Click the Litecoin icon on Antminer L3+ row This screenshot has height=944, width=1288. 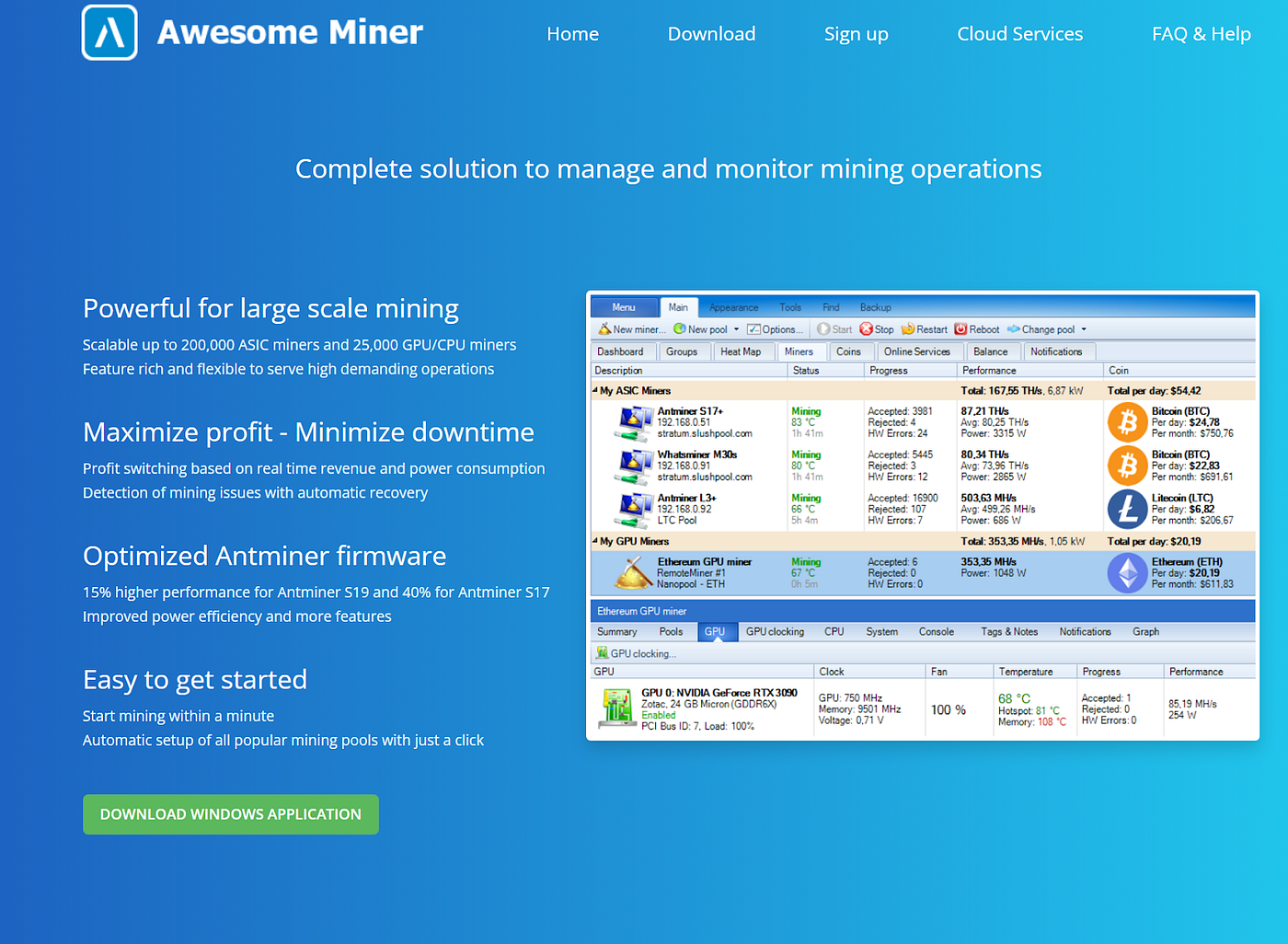pos(1126,509)
